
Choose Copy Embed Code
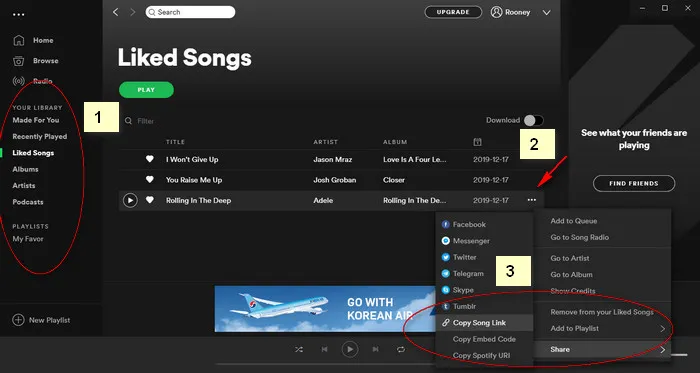point(484,339)
